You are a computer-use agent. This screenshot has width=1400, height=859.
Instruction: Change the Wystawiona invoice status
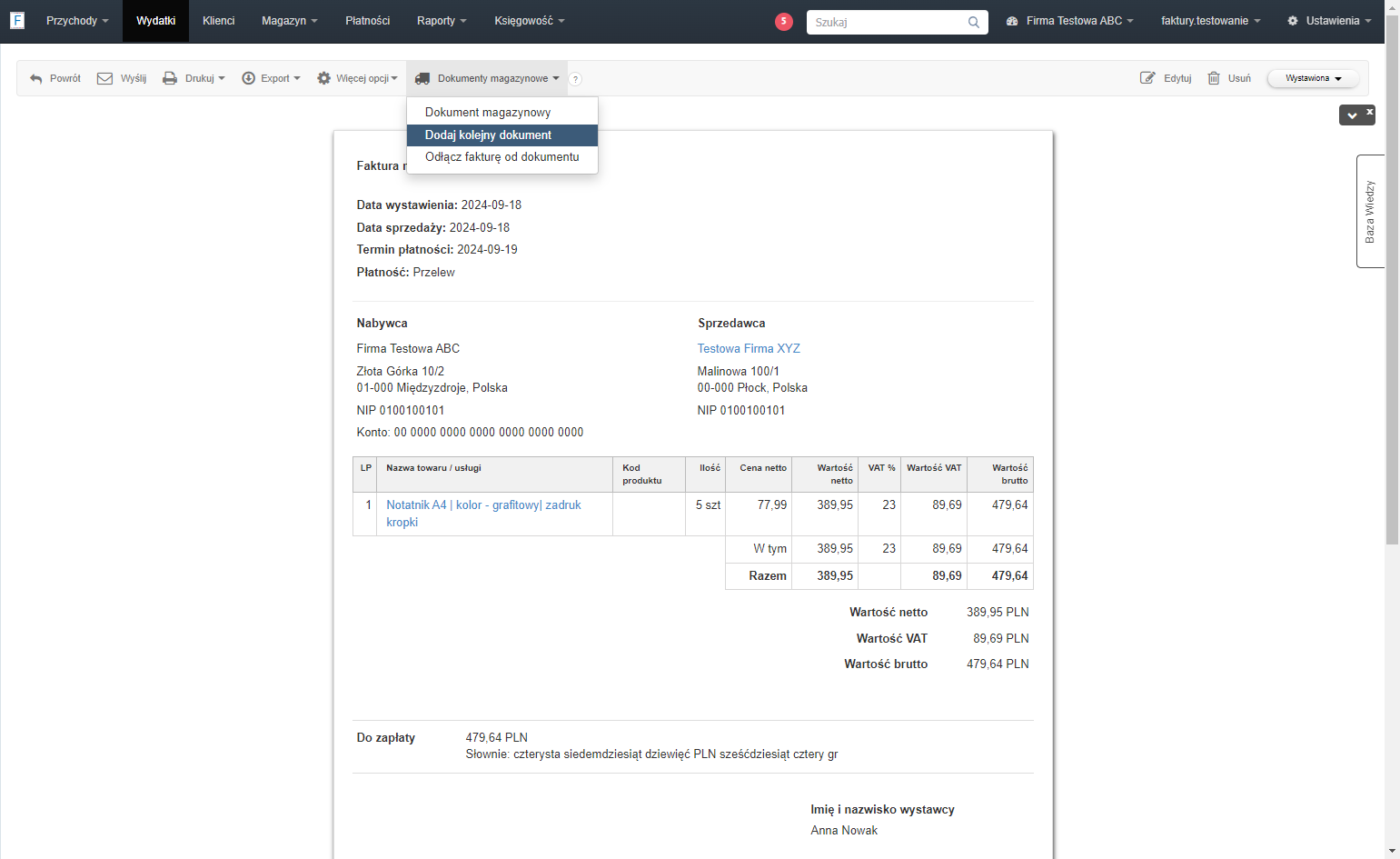point(1313,78)
